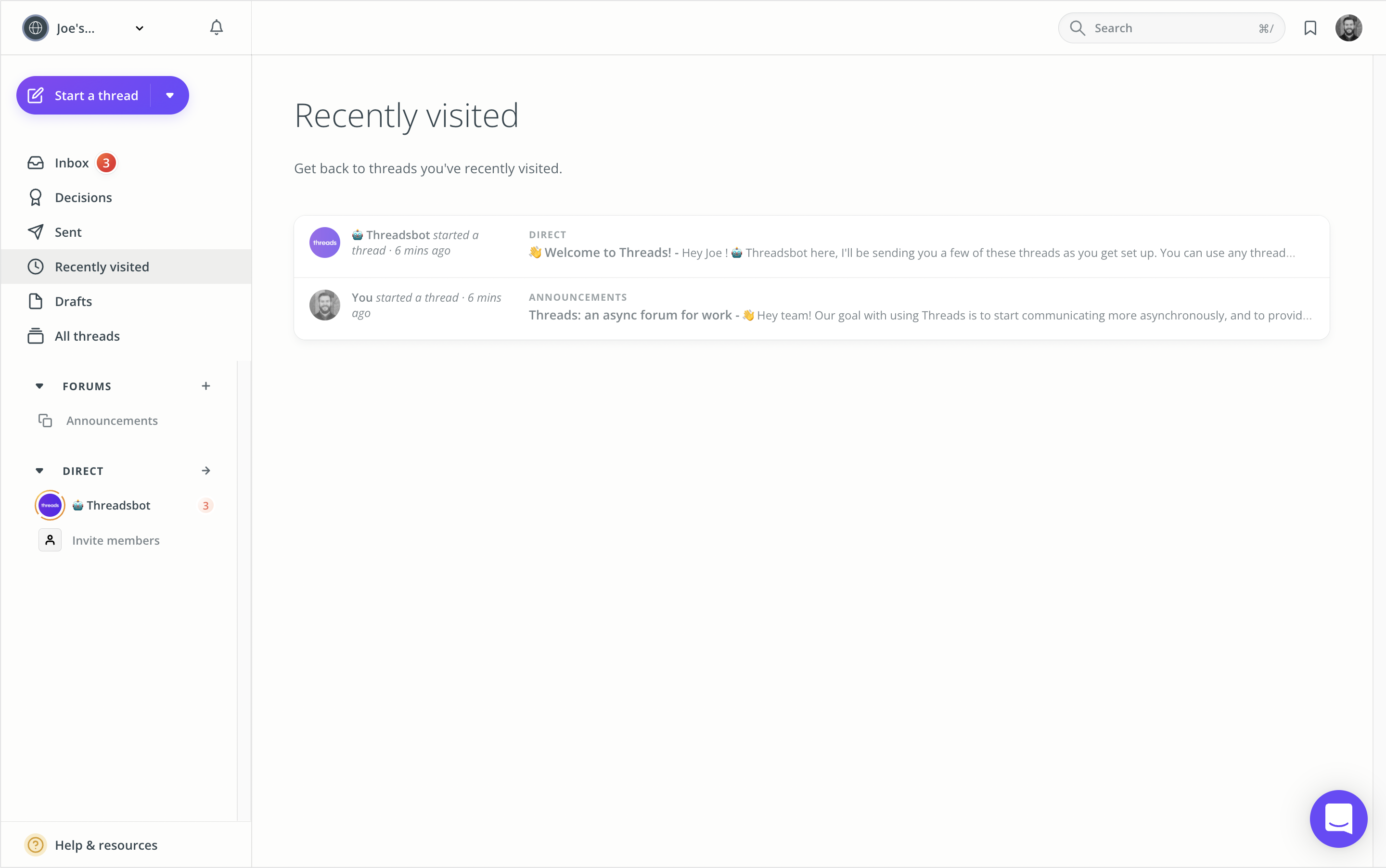
Task: Click the notifications bell icon
Action: [216, 27]
